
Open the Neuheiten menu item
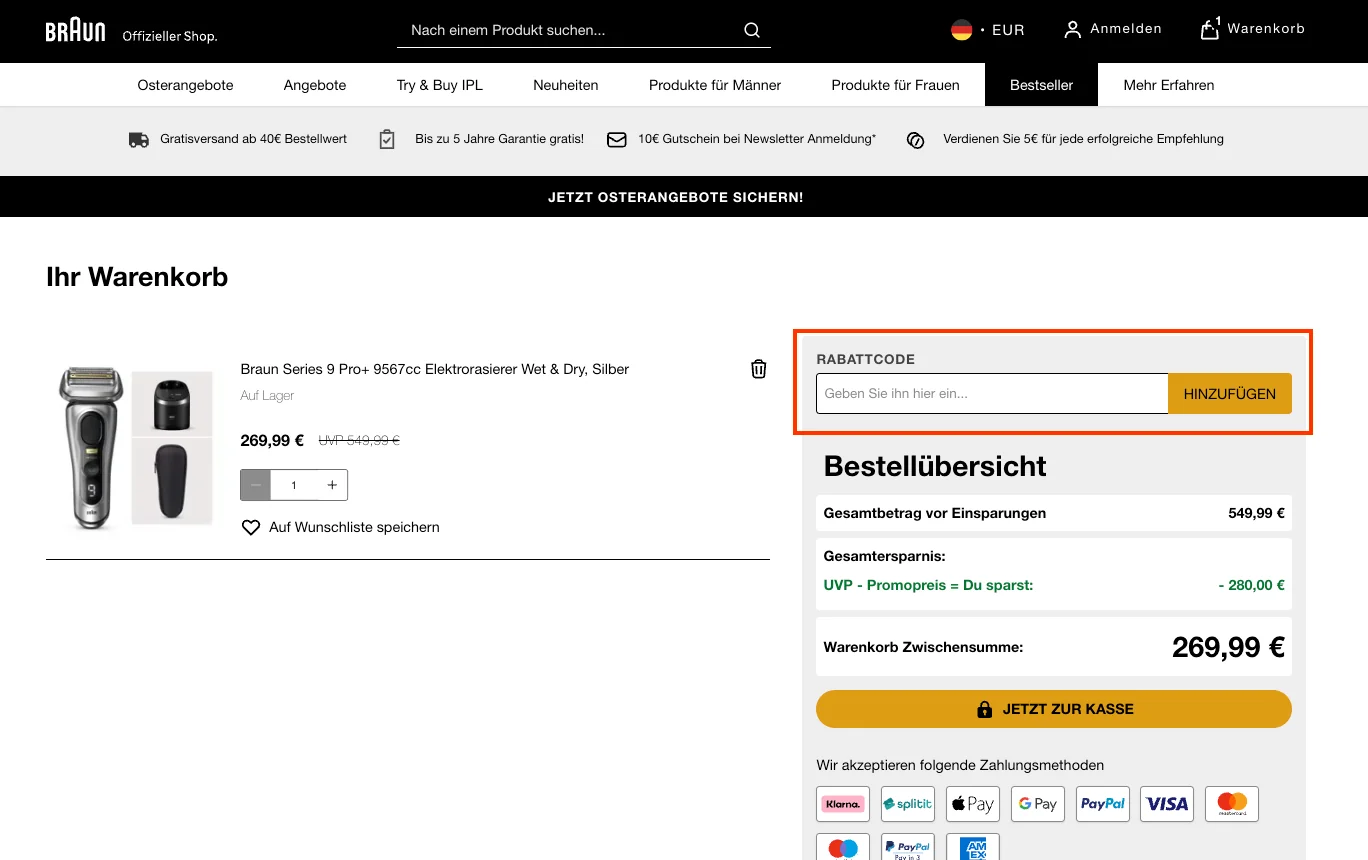[566, 85]
